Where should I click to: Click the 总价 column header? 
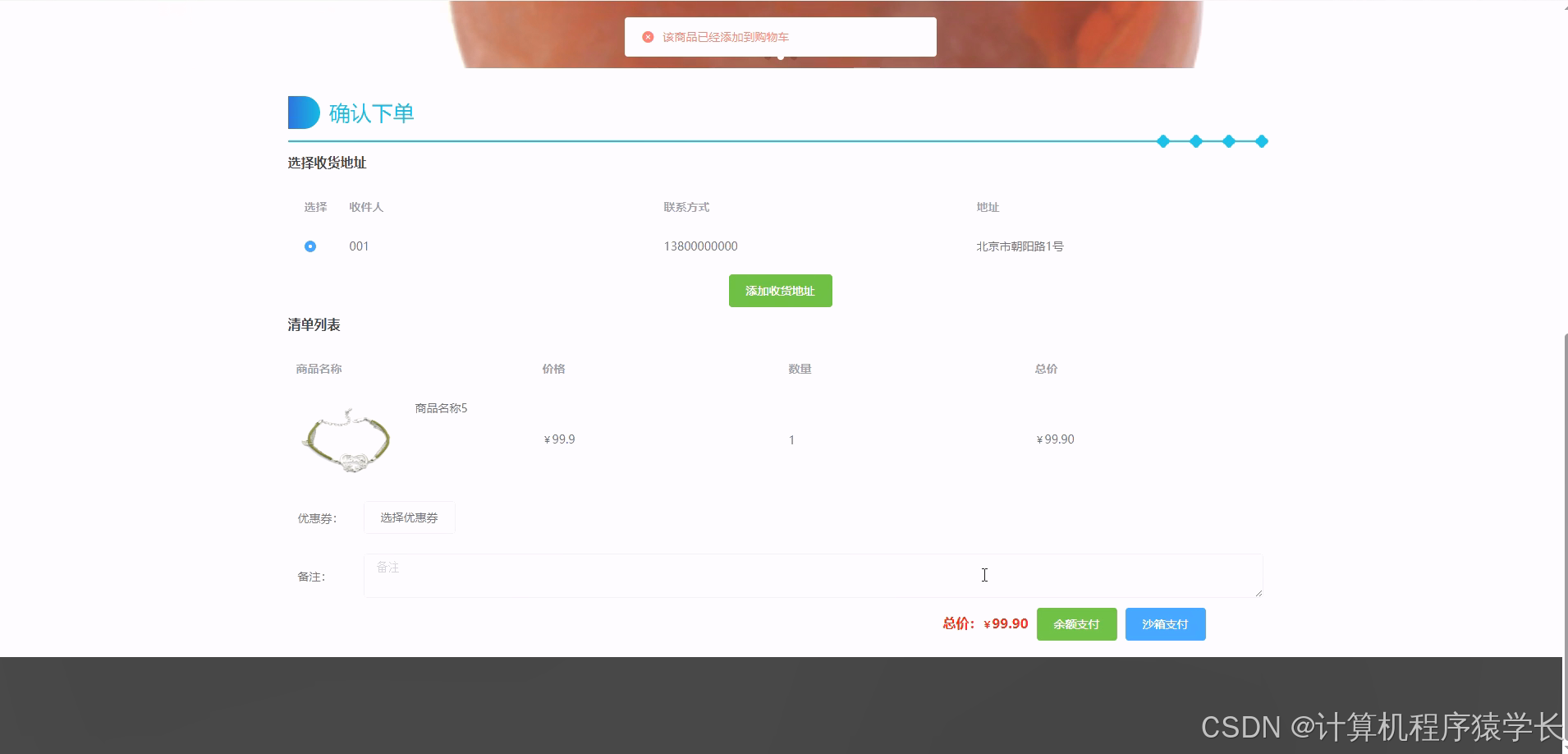coord(1046,369)
